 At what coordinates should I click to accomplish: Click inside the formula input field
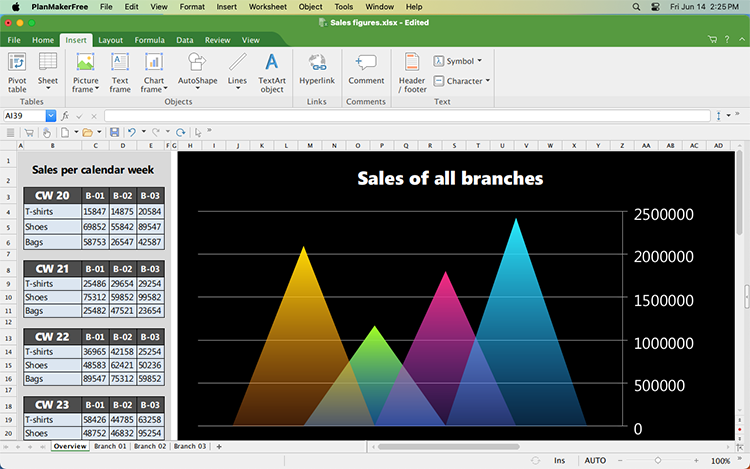point(407,116)
